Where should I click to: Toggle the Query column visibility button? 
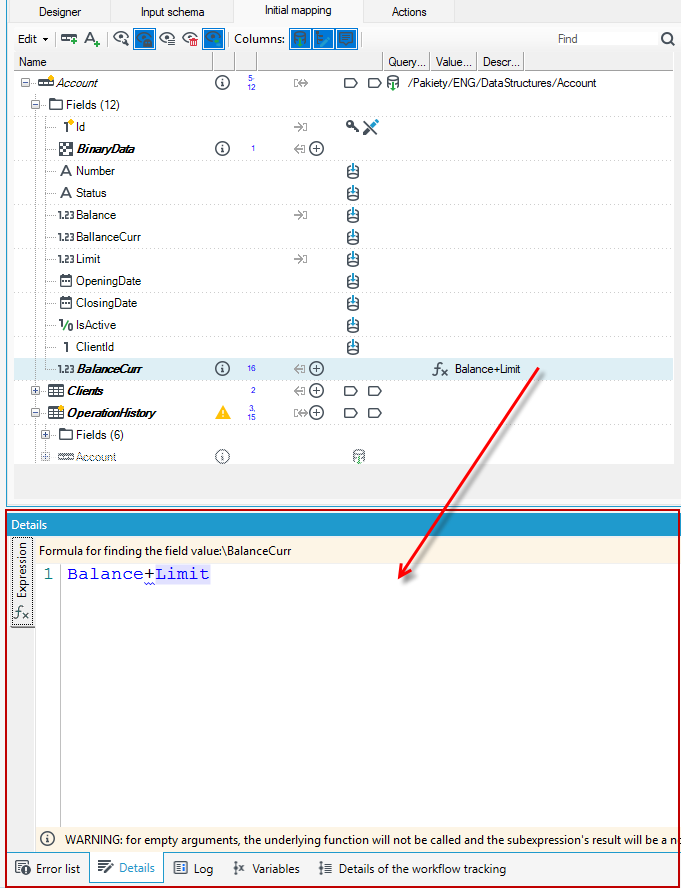point(300,39)
